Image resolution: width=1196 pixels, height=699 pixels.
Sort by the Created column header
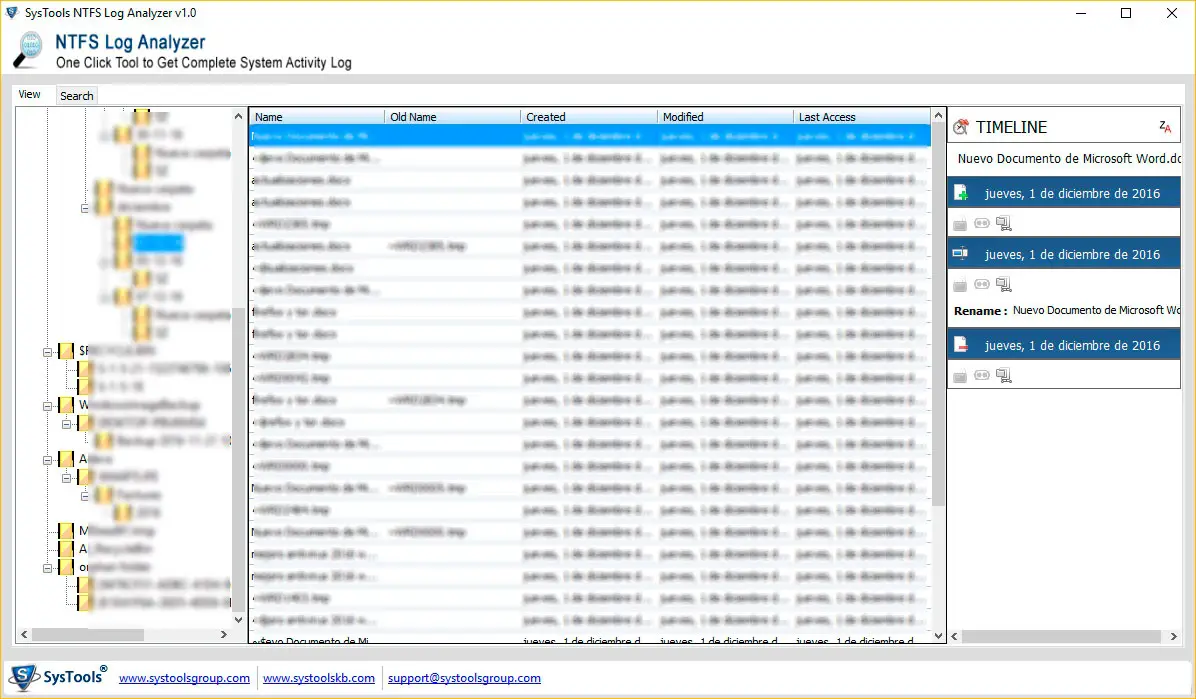(x=589, y=117)
